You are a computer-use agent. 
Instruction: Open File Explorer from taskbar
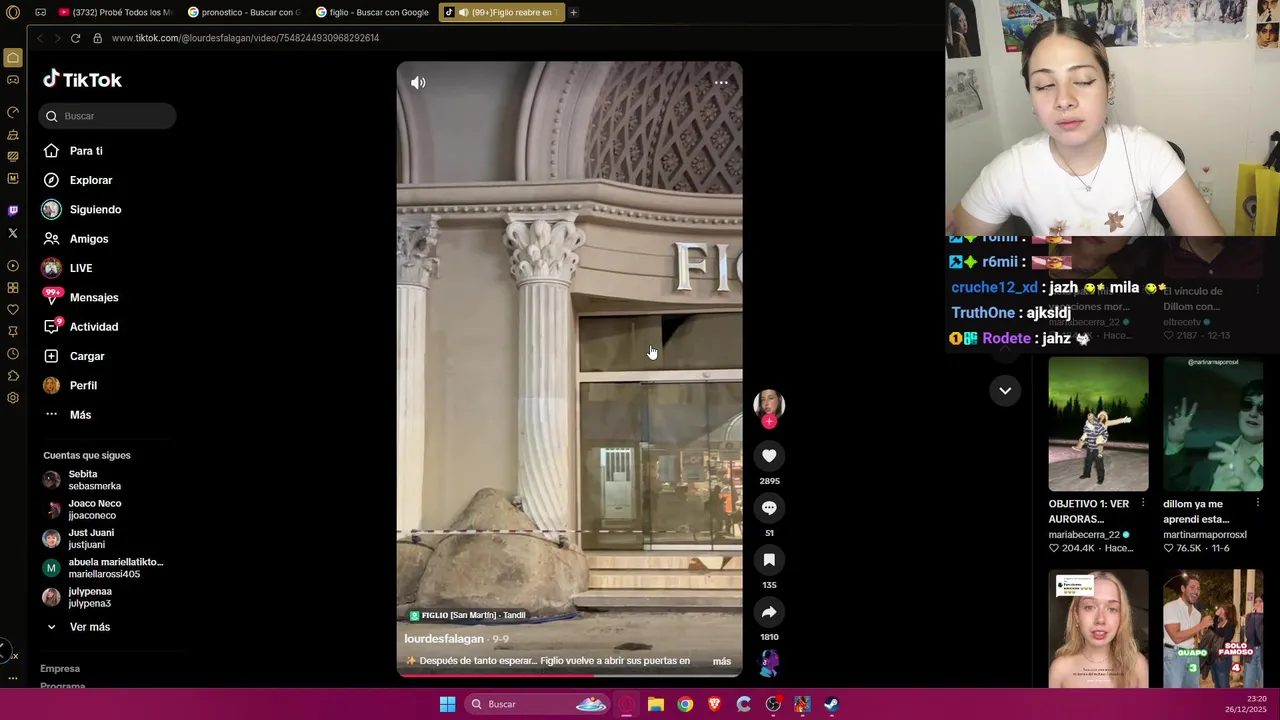[656, 704]
